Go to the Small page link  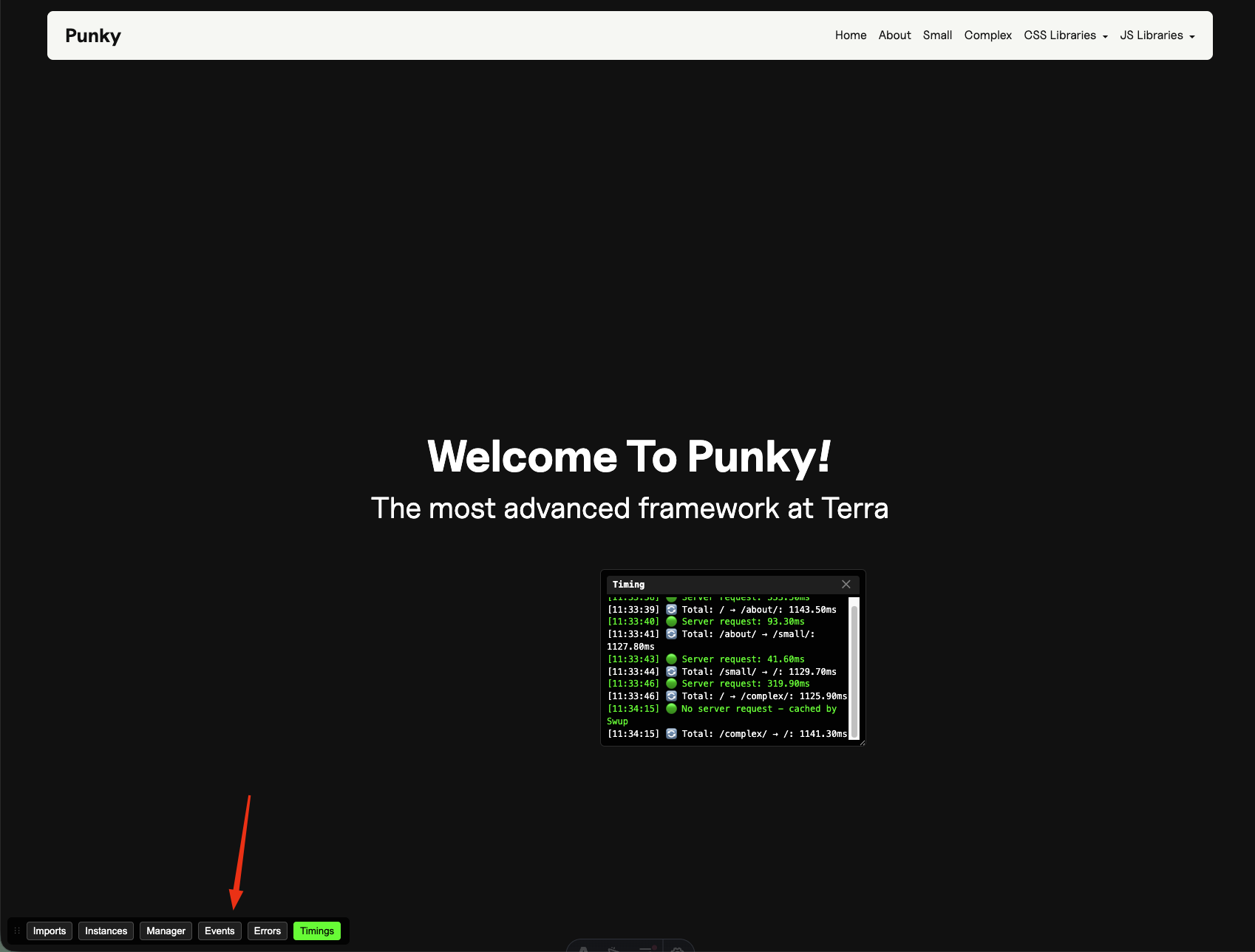[x=937, y=35]
